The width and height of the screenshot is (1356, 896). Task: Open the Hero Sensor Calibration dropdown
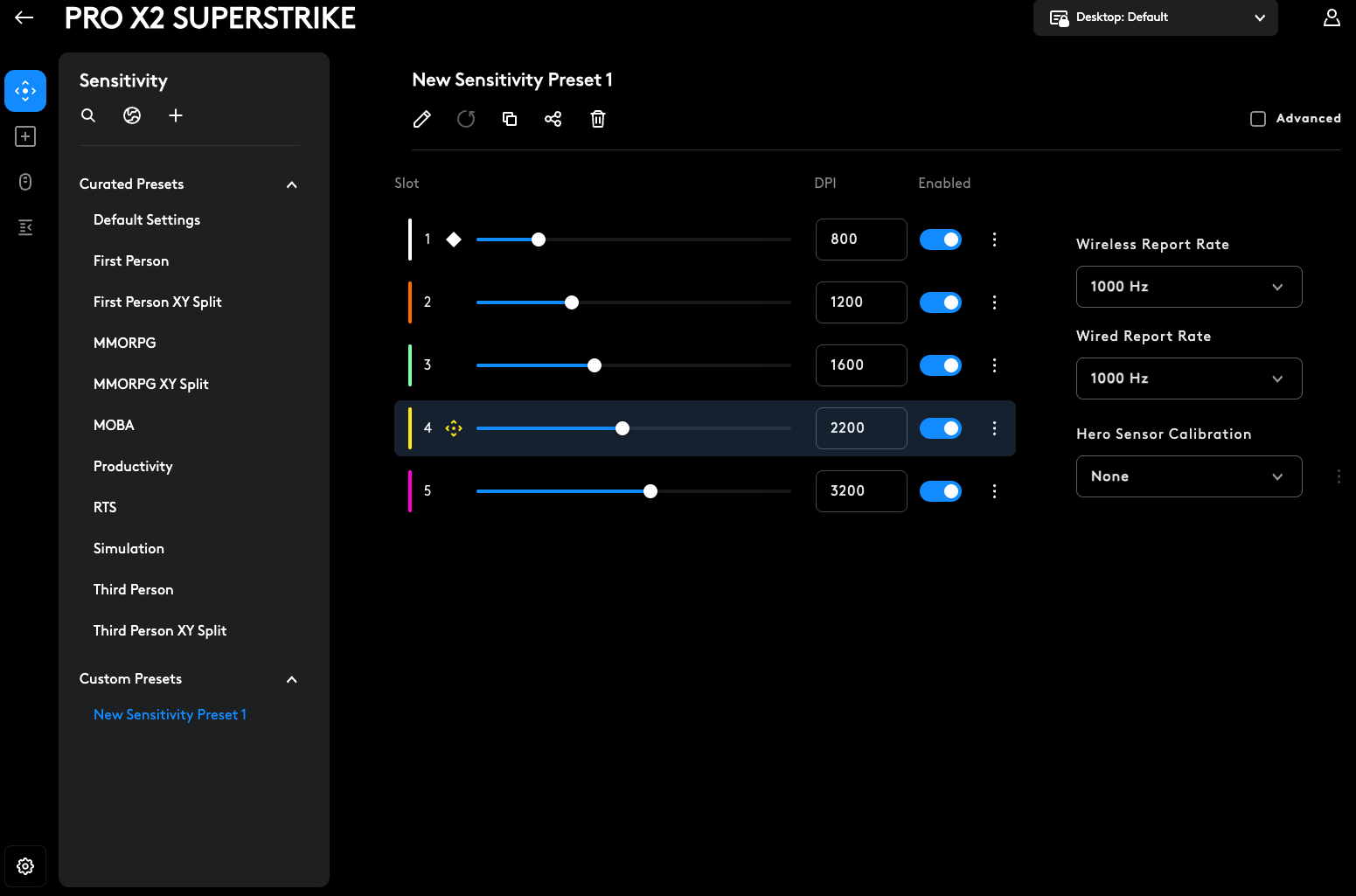1189,476
